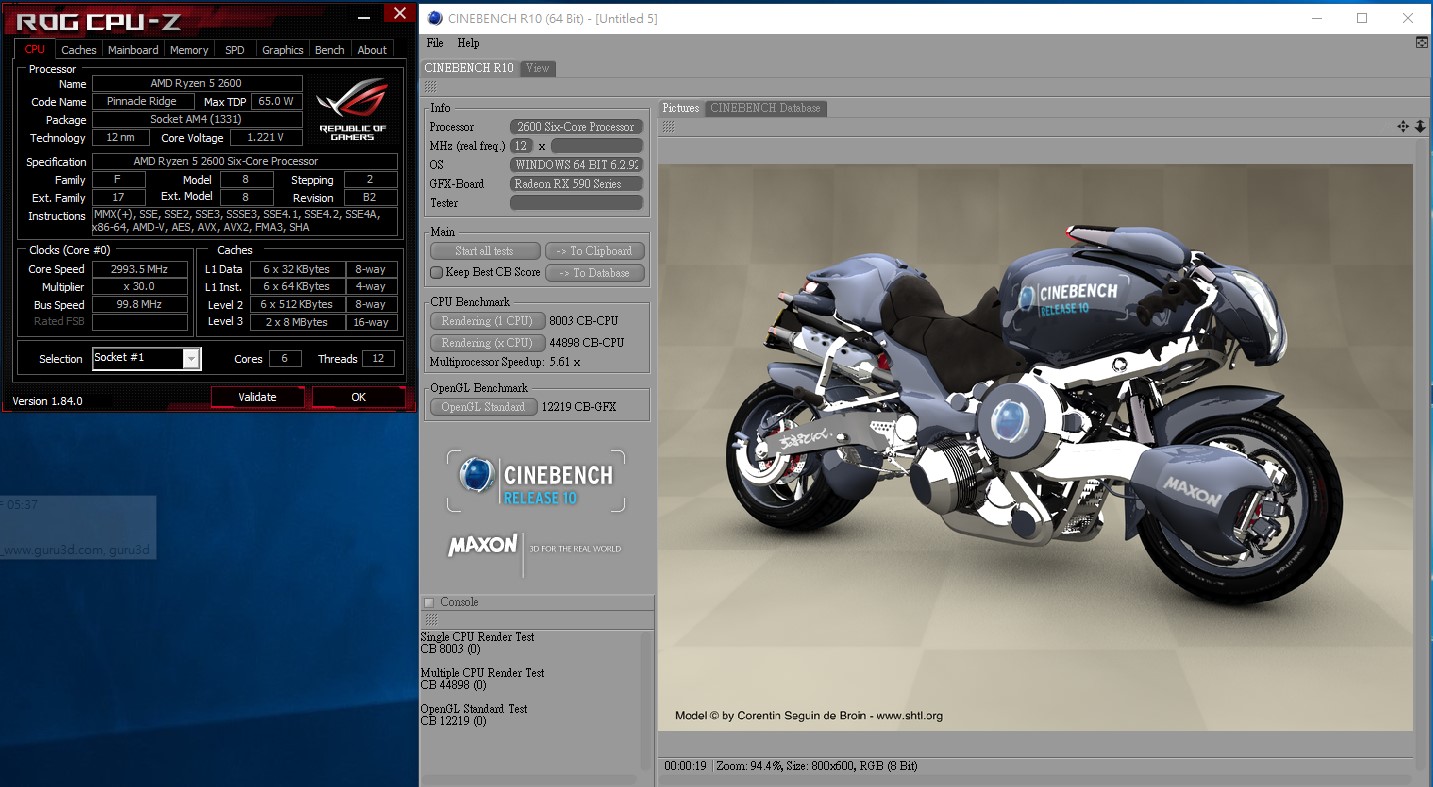Switch to the View tab
Image resolution: width=1433 pixels, height=787 pixels.
tap(538, 69)
